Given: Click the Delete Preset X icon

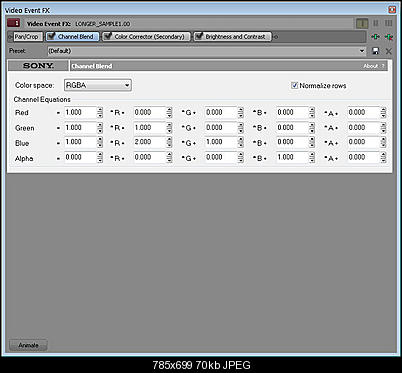Looking at the screenshot, I should click(388, 51).
